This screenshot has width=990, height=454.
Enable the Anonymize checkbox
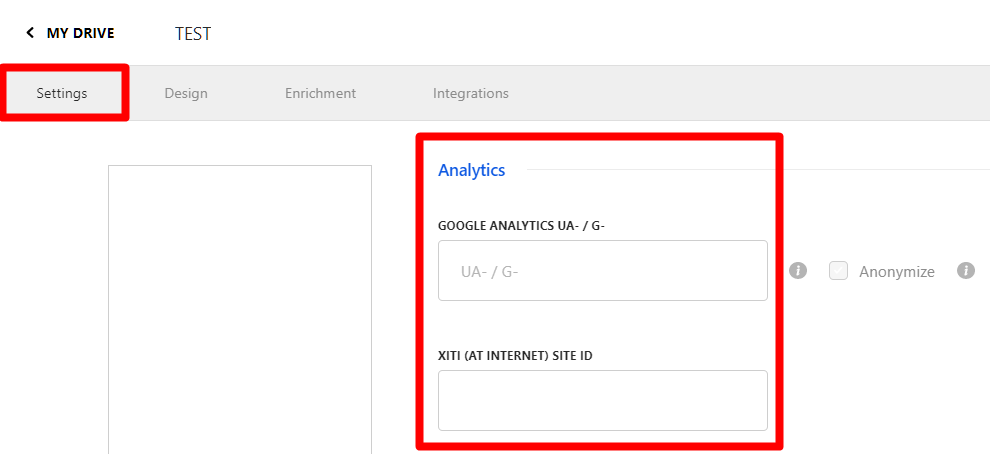[x=839, y=270]
